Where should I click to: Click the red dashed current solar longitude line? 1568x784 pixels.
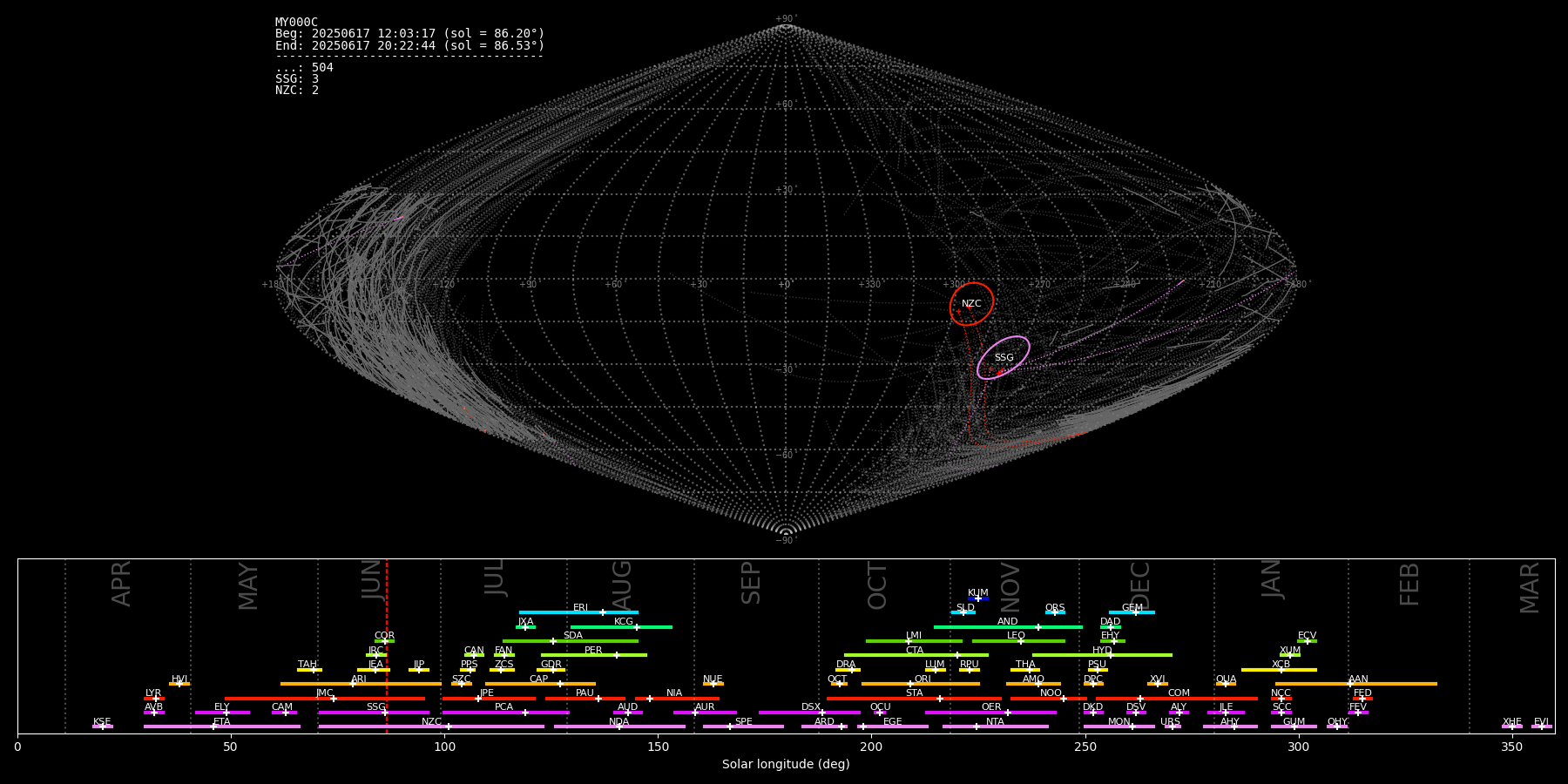coord(387,645)
